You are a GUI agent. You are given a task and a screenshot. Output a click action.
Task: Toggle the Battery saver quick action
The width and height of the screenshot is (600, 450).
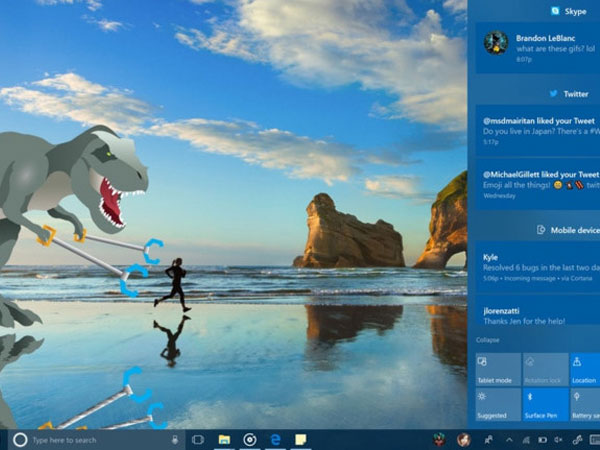(x=585, y=404)
